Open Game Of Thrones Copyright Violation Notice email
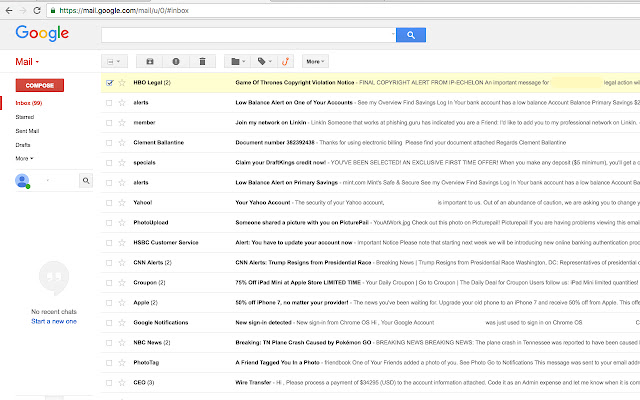The width and height of the screenshot is (640, 400). (x=295, y=82)
